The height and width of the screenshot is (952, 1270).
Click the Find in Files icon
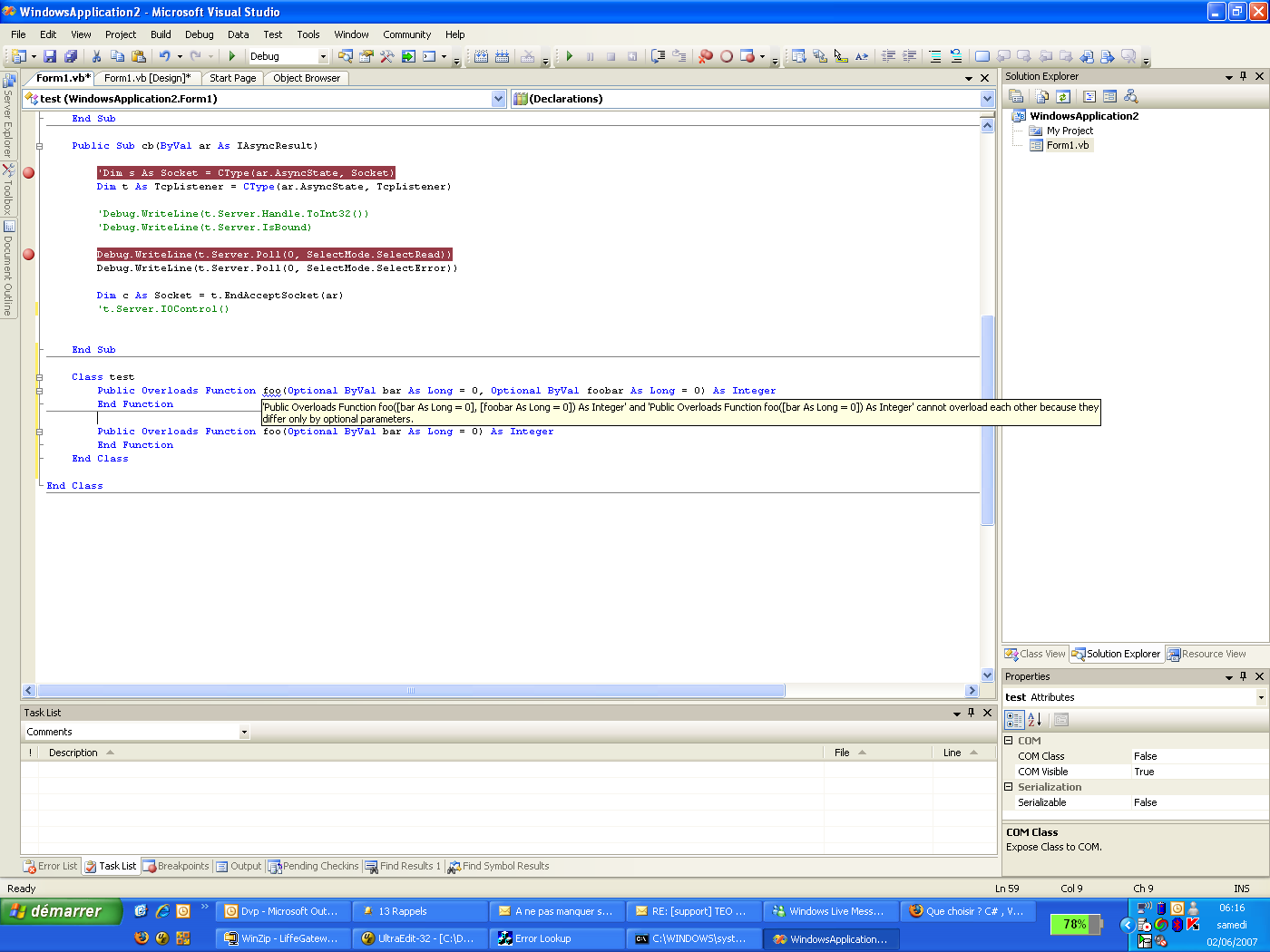coord(346,56)
